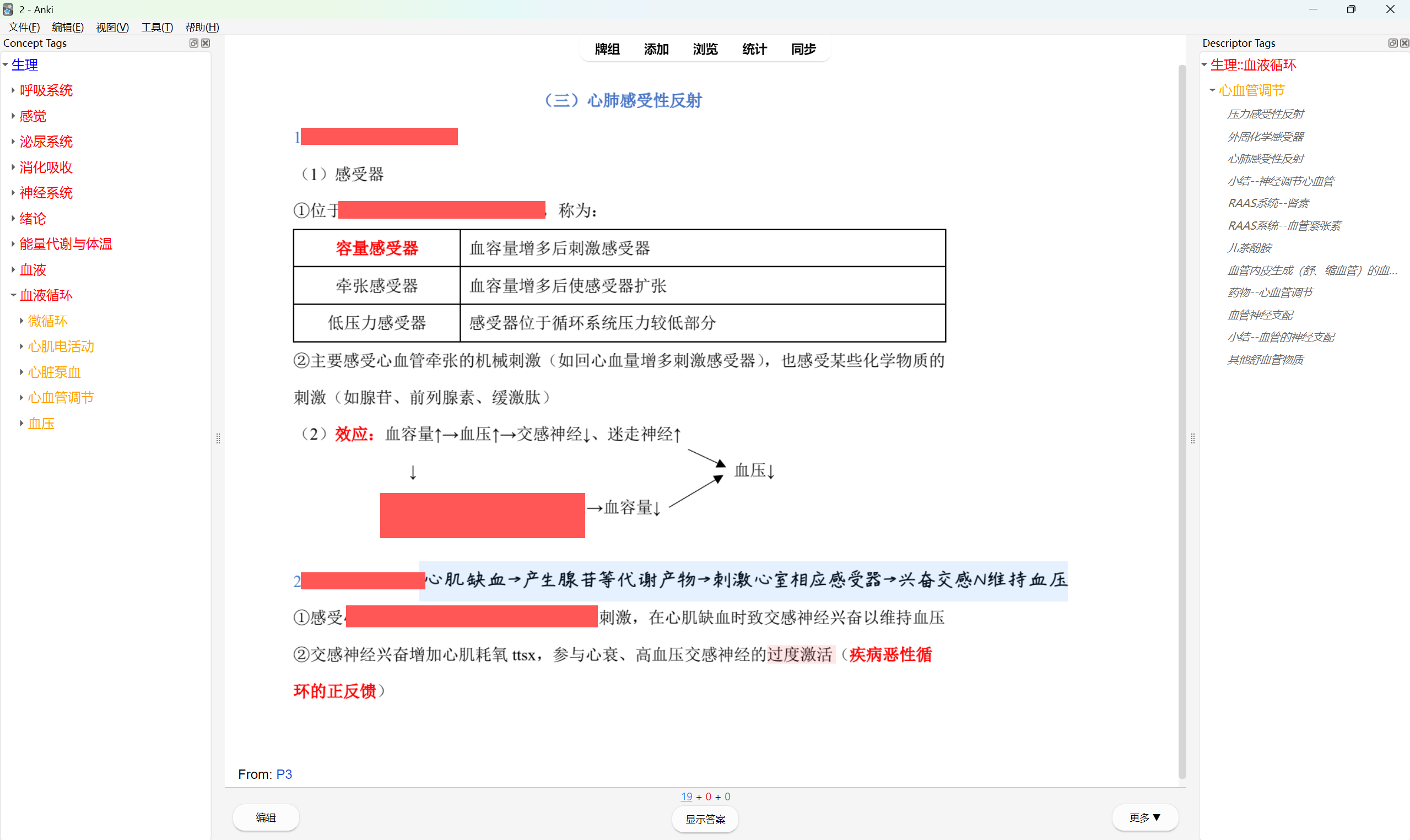Open the 更多 dropdown button
Screen dimensions: 1410x840
tap(1145, 817)
